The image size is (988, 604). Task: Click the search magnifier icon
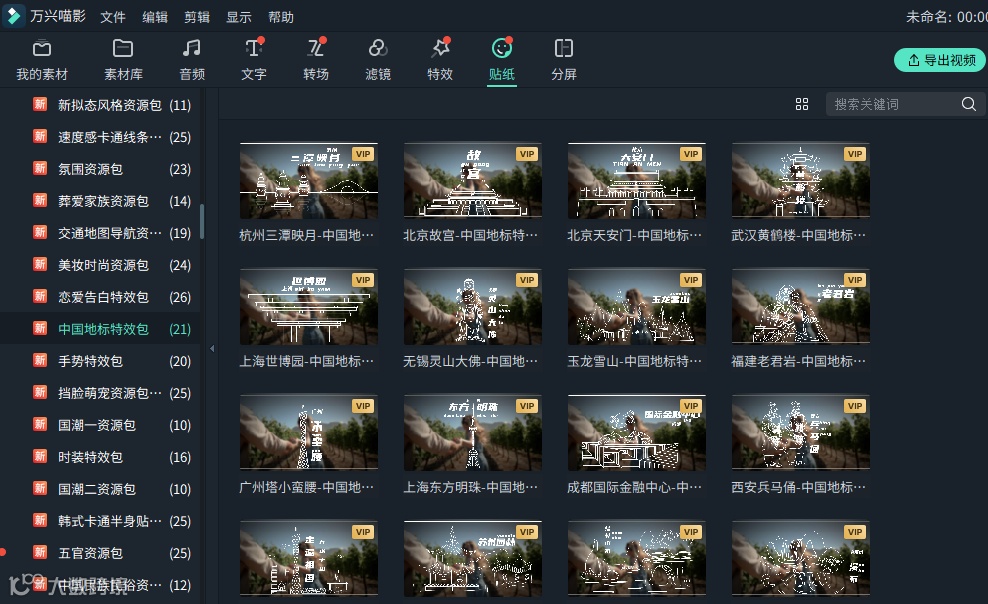[968, 103]
